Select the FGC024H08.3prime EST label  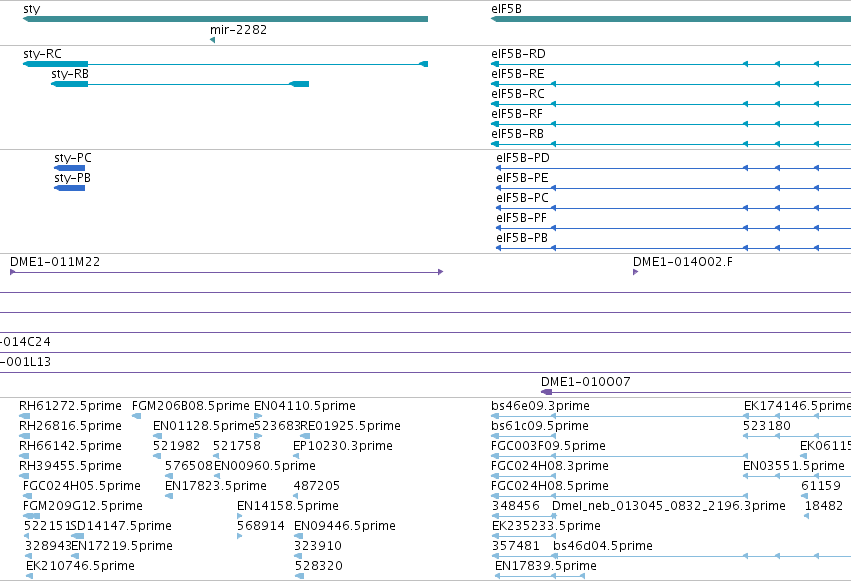point(550,466)
